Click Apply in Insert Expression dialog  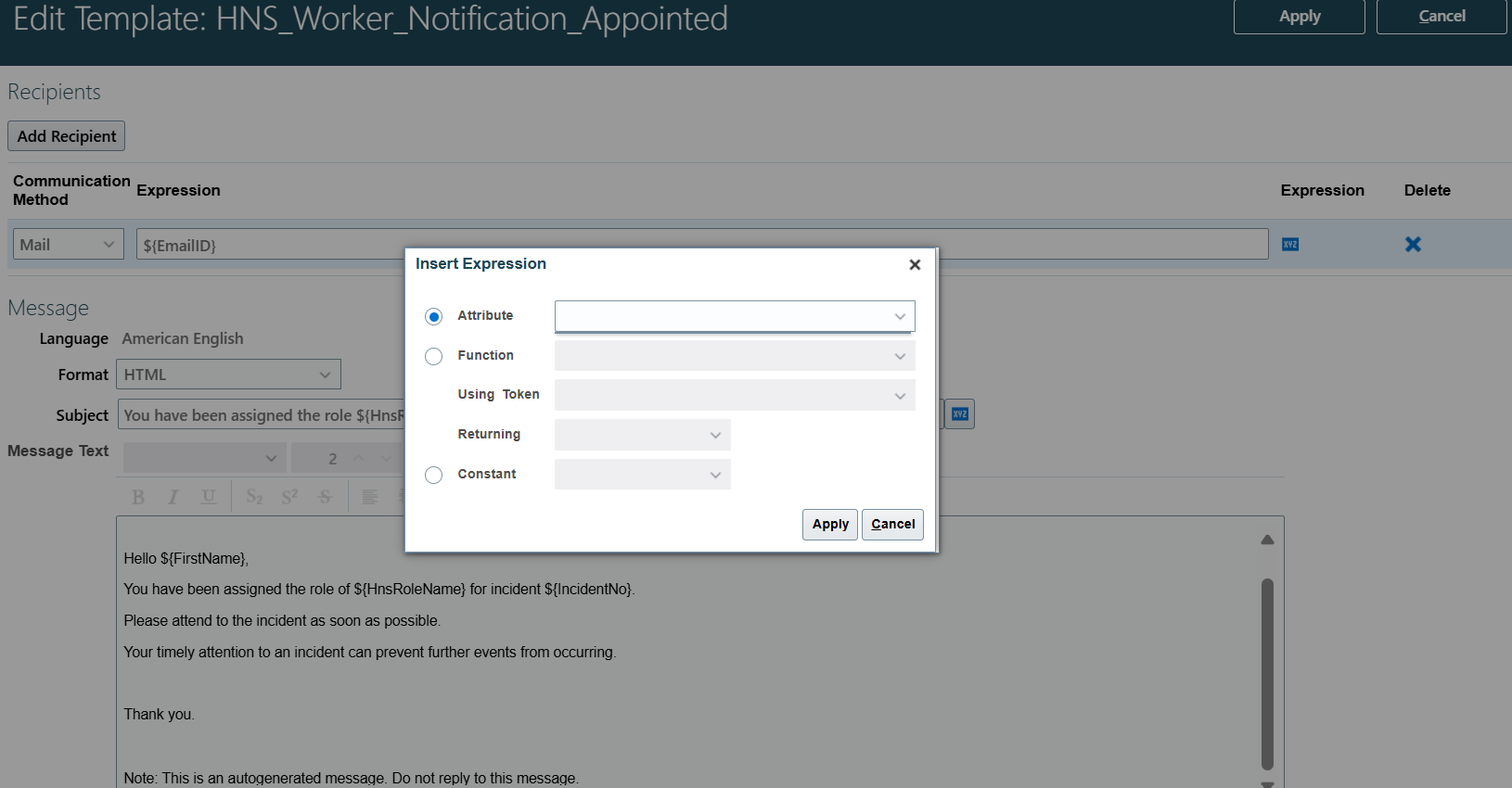click(x=830, y=524)
